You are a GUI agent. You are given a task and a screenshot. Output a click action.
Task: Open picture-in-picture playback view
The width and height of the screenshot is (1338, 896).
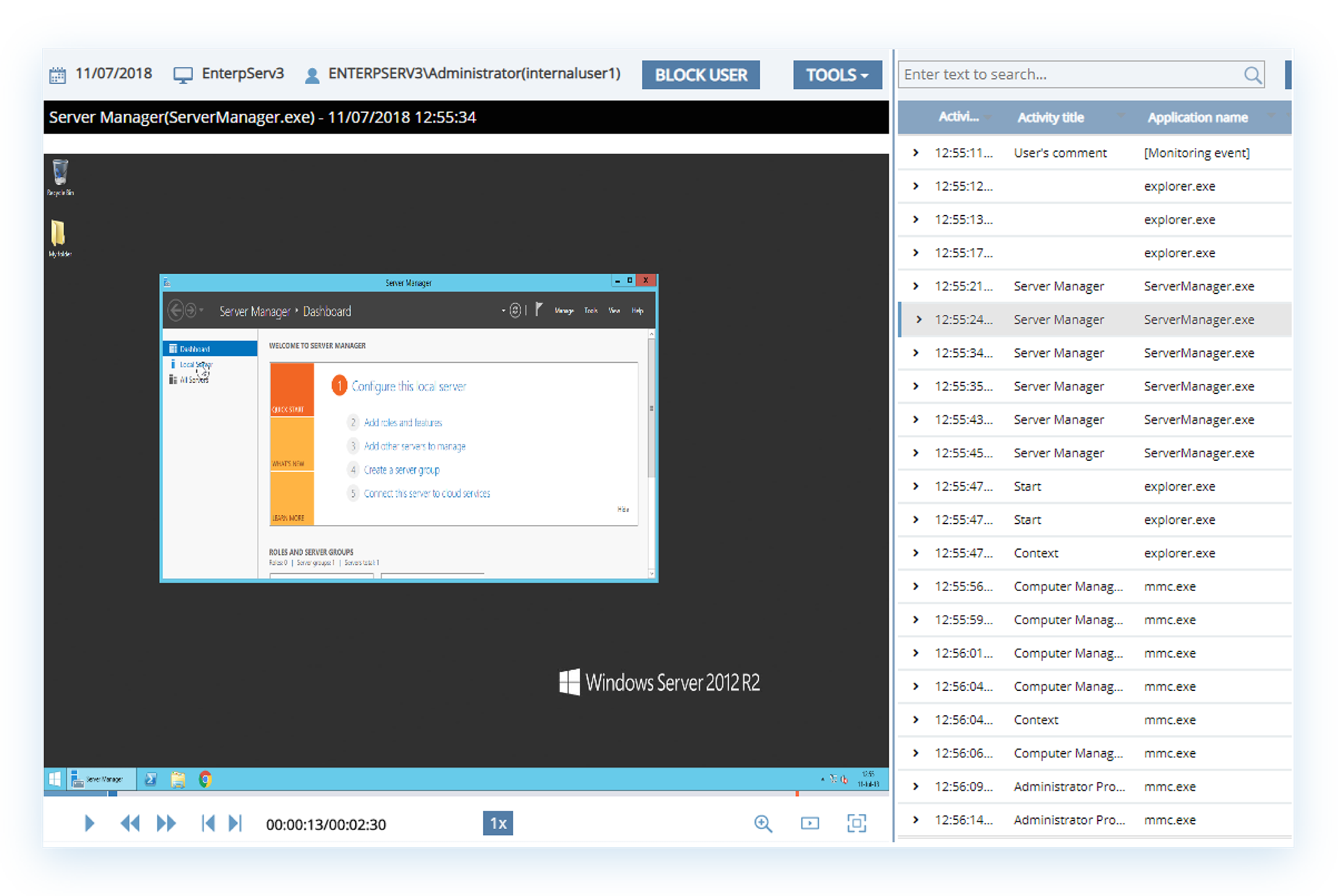coord(810,823)
